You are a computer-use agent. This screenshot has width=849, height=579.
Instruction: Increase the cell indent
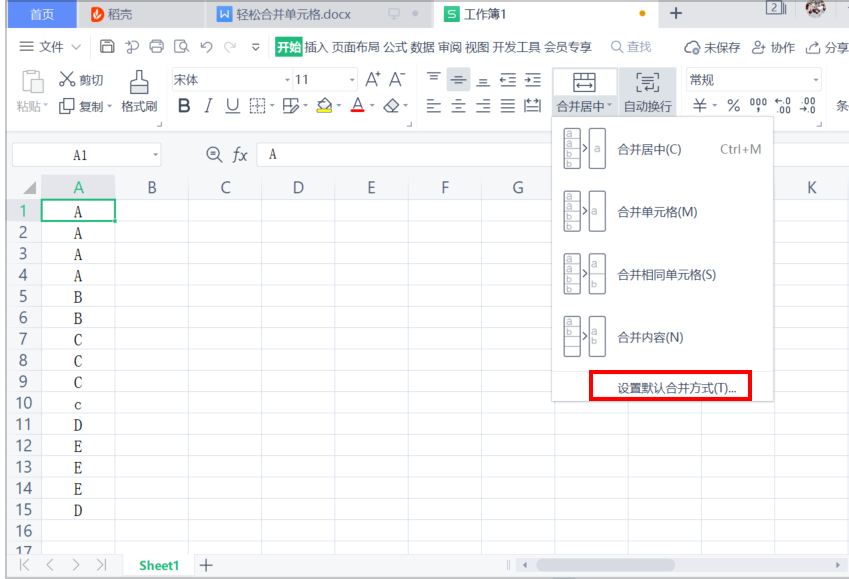click(x=533, y=80)
